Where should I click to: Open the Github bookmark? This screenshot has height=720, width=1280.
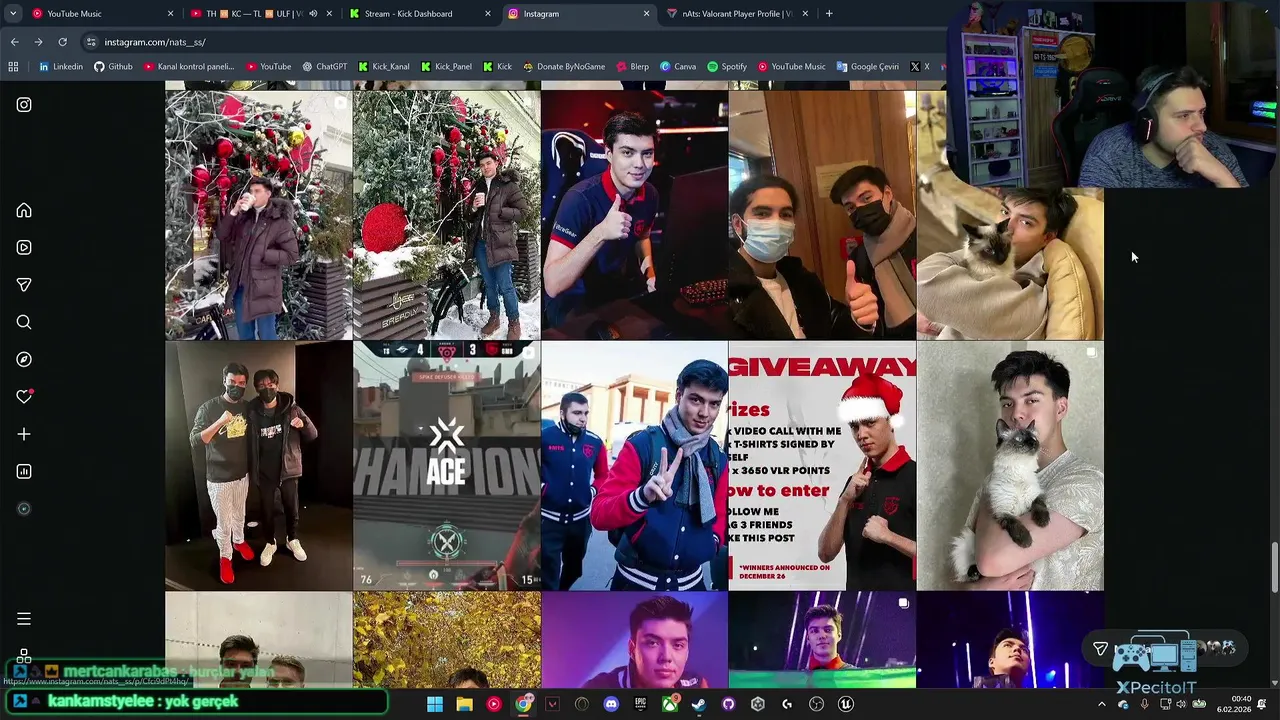[113, 67]
